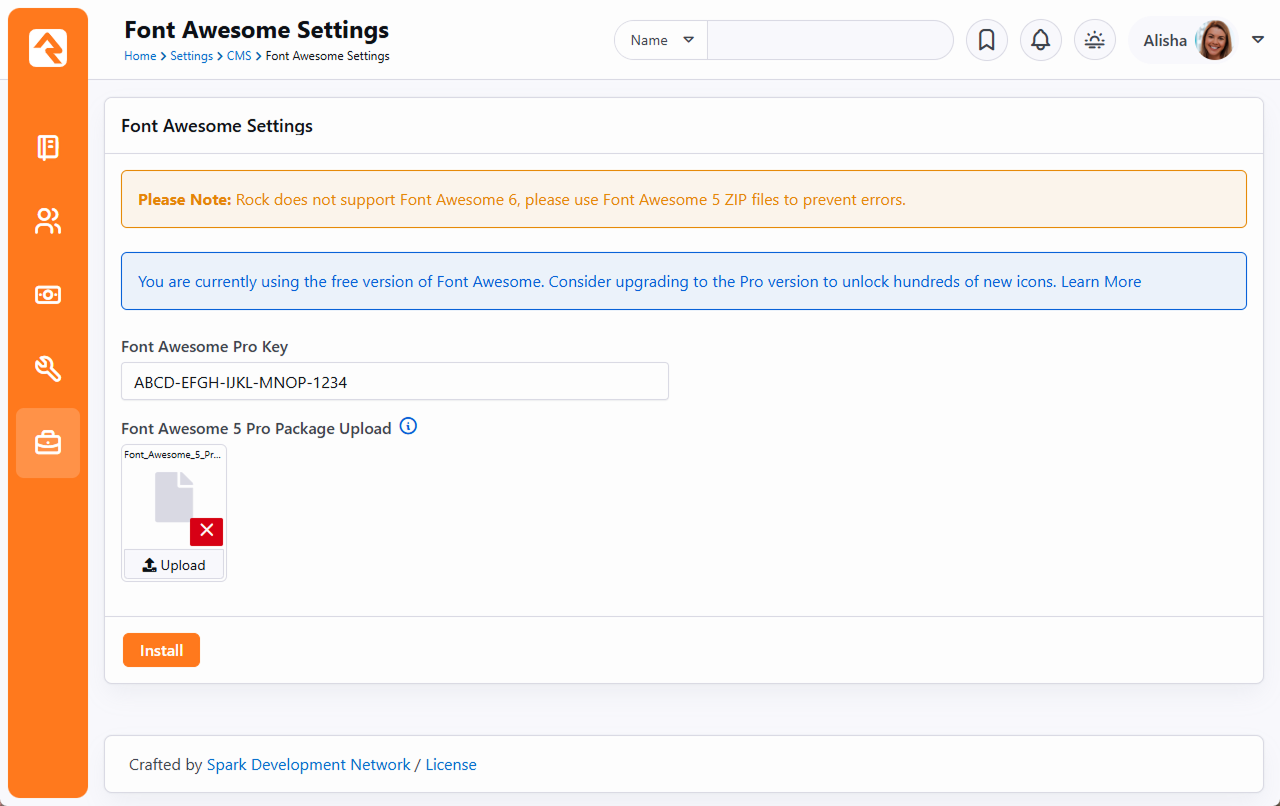Image resolution: width=1280 pixels, height=806 pixels.
Task: Open the Tools wrench icon in sidebar
Action: click(48, 368)
